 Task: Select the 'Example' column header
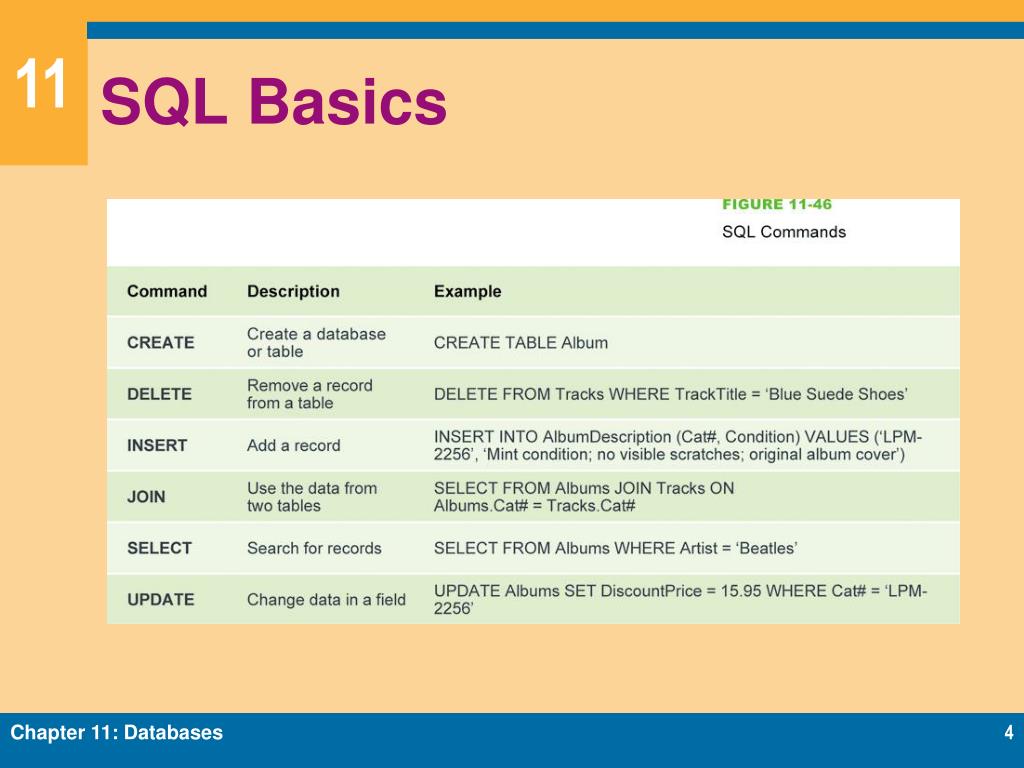click(468, 291)
